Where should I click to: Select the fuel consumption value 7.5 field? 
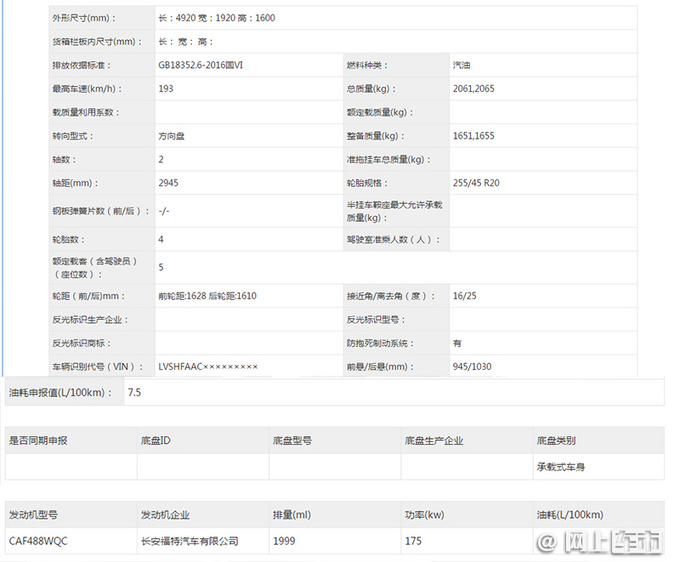click(134, 393)
